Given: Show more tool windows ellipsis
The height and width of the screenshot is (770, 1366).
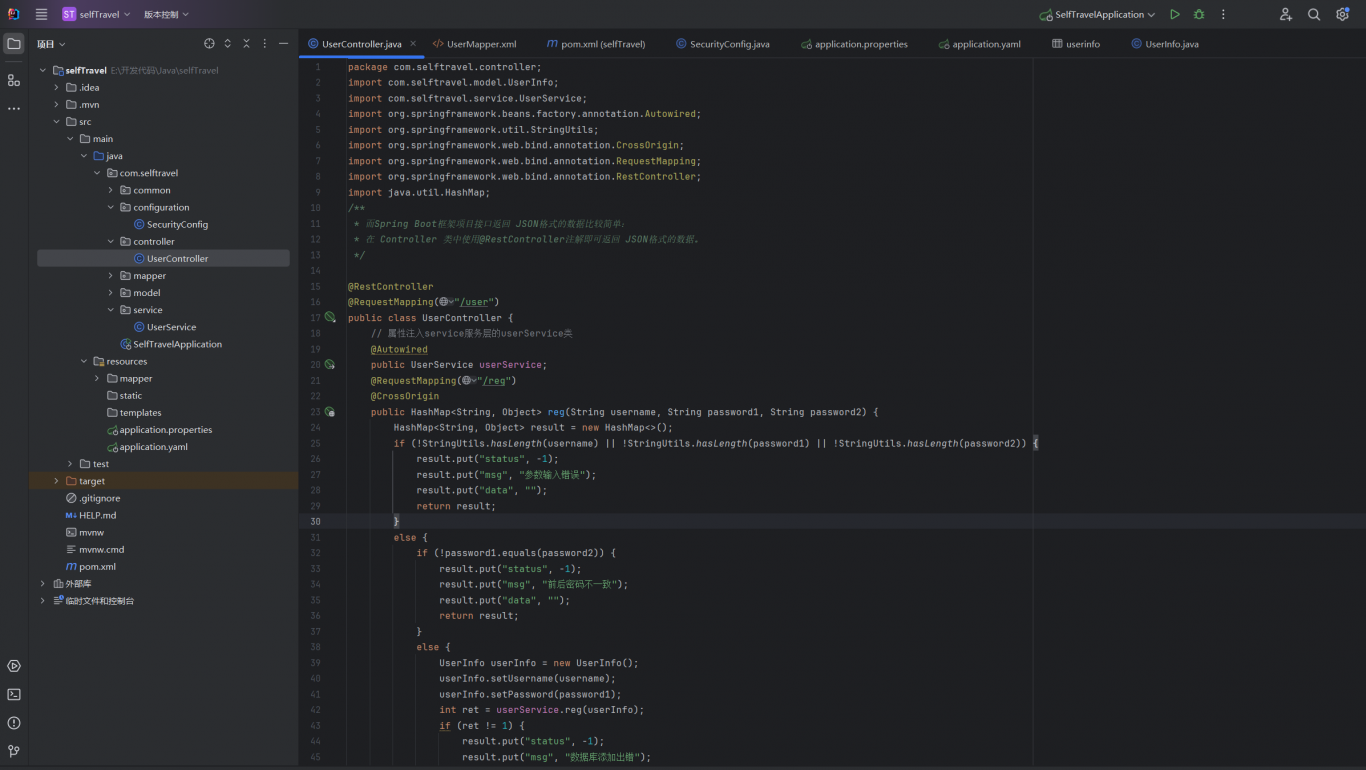Looking at the screenshot, I should pos(14,108).
